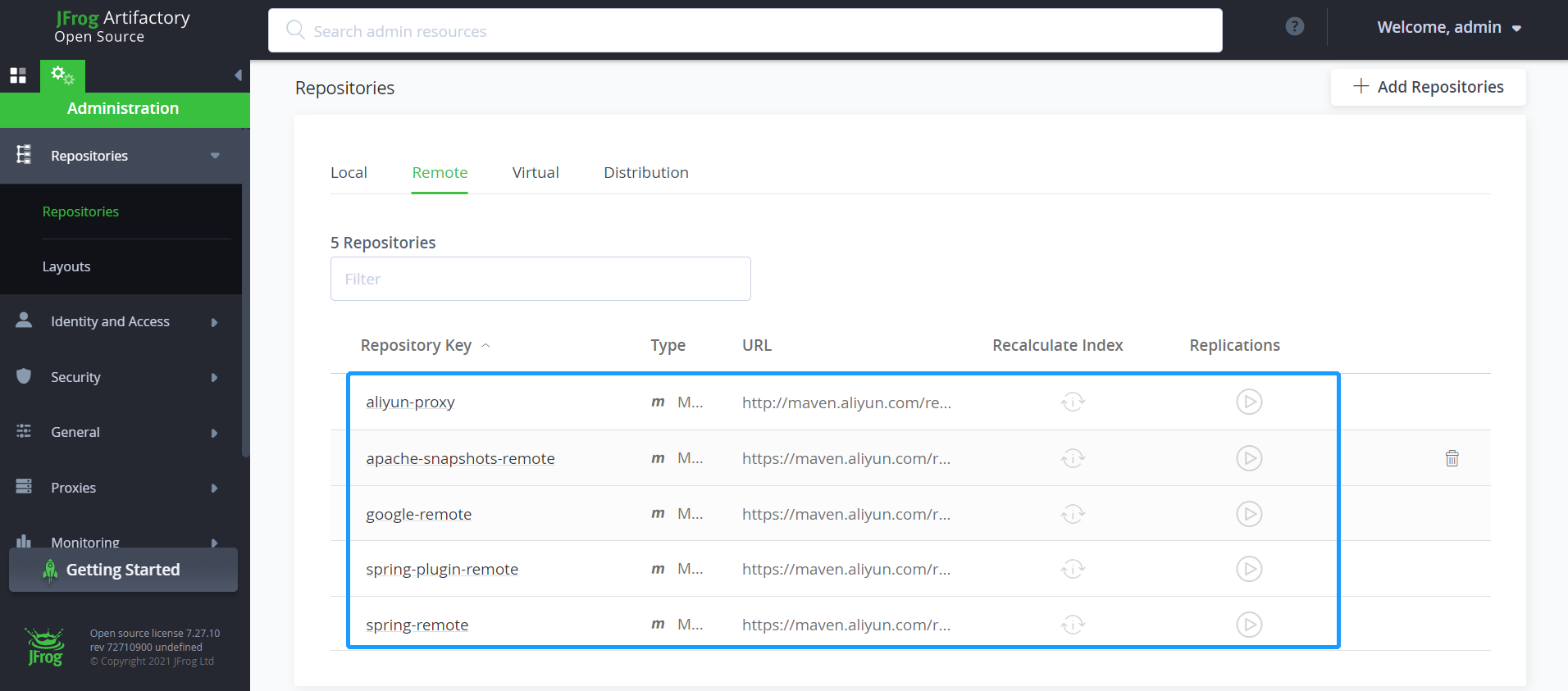
Task: Open spring-plugin-remote repository
Action: coord(442,569)
